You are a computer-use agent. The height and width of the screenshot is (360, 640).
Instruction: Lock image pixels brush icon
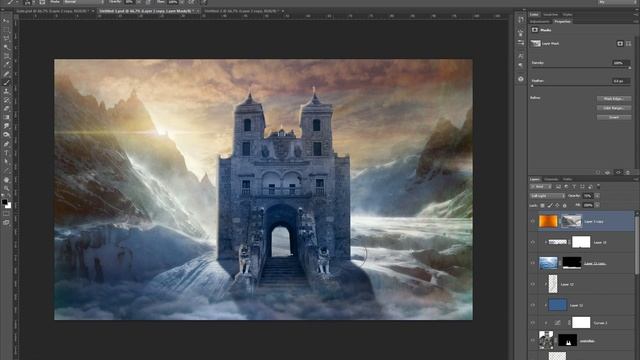pos(550,205)
